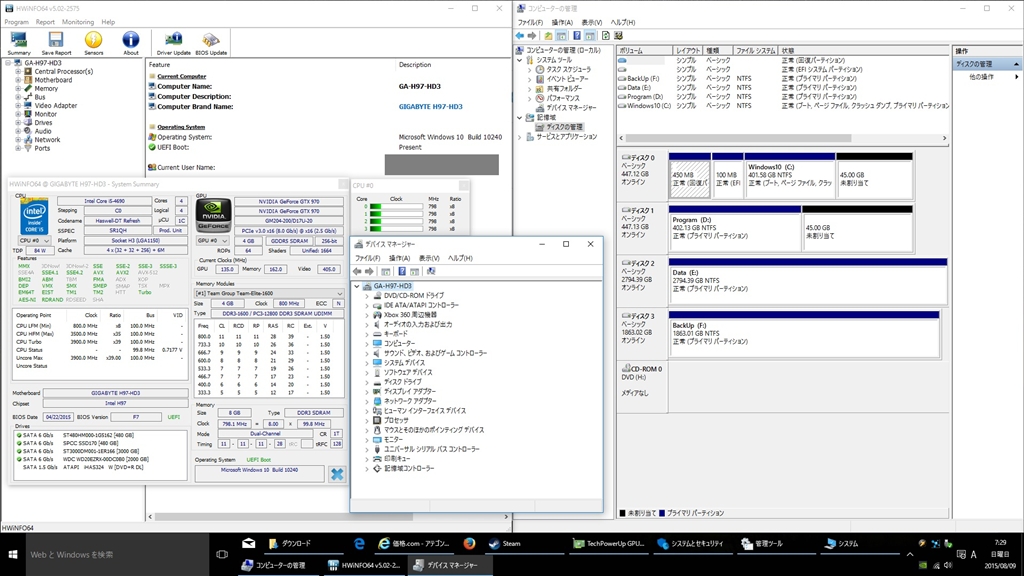Open the 操作(A) menu in Device Manager
Image resolution: width=1024 pixels, height=576 pixels.
click(x=400, y=258)
